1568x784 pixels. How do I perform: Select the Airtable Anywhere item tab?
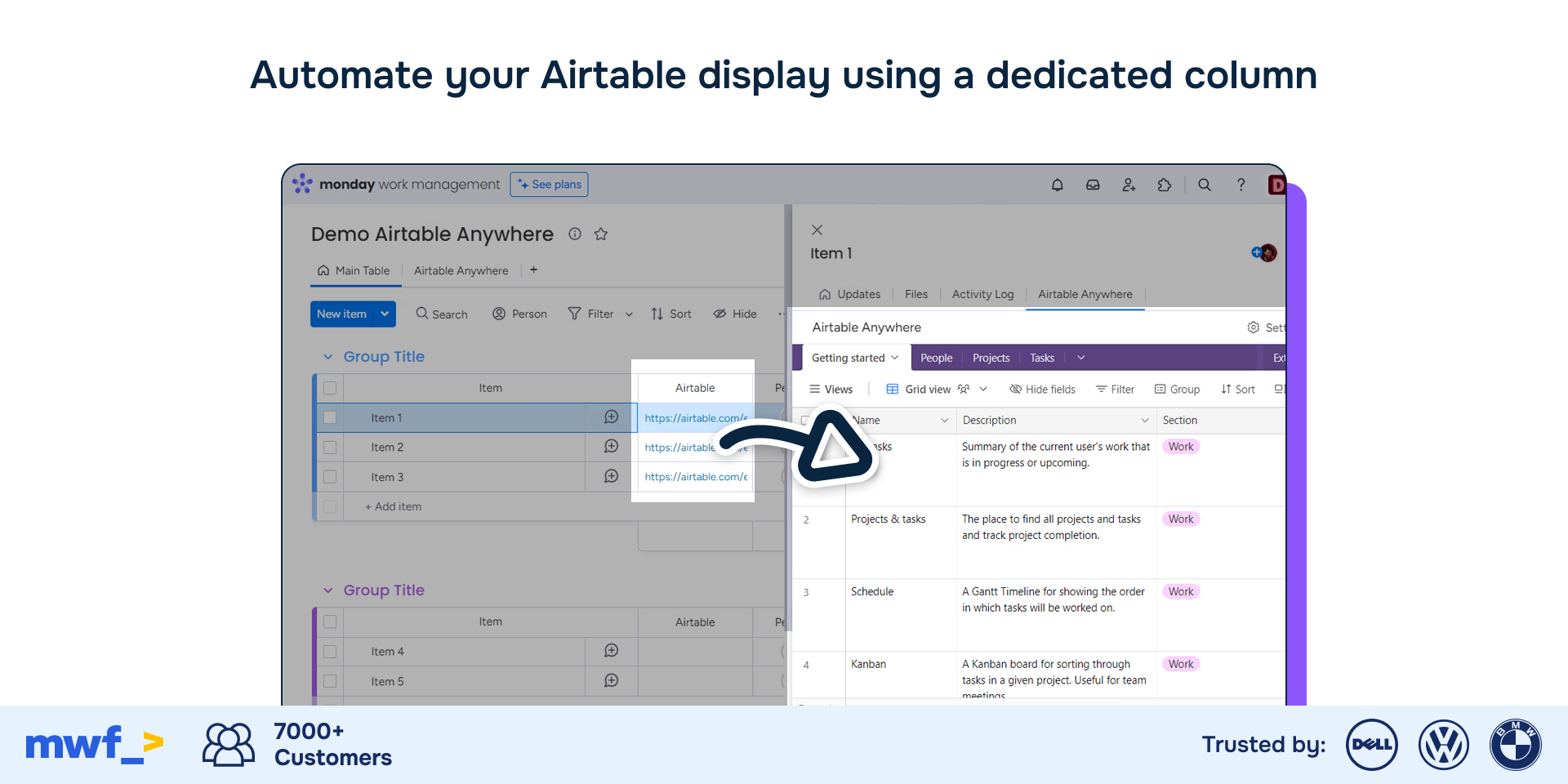tap(1085, 294)
